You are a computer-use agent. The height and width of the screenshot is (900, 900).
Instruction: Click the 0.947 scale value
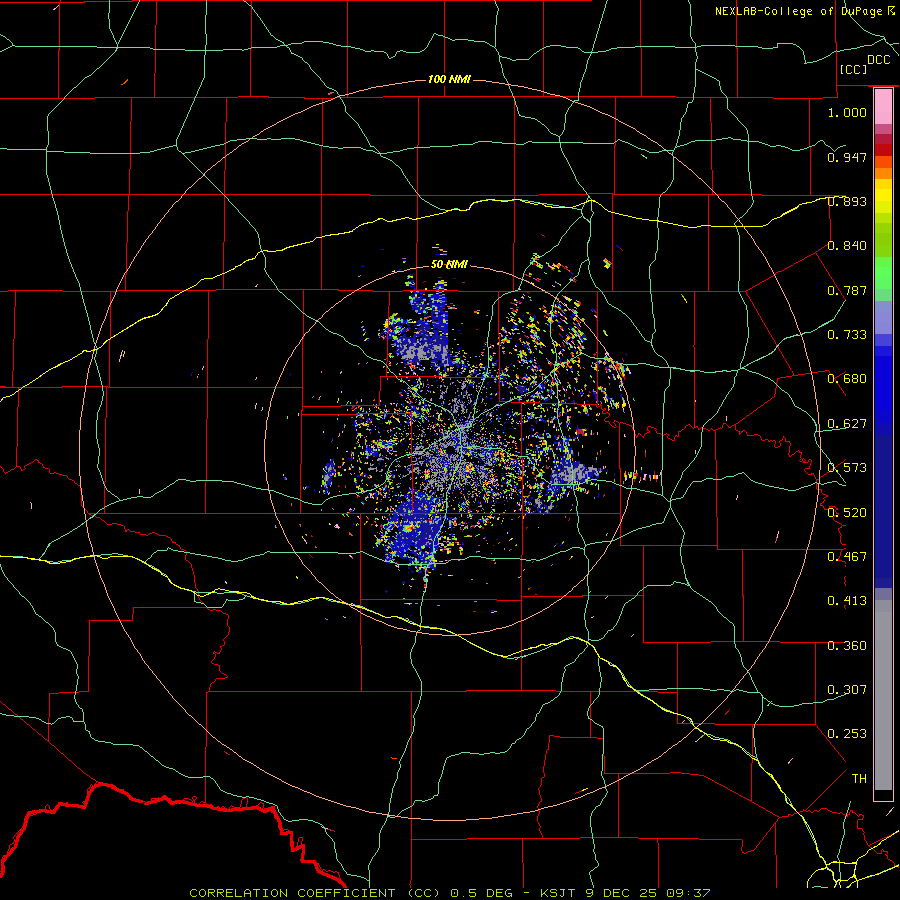pos(847,157)
